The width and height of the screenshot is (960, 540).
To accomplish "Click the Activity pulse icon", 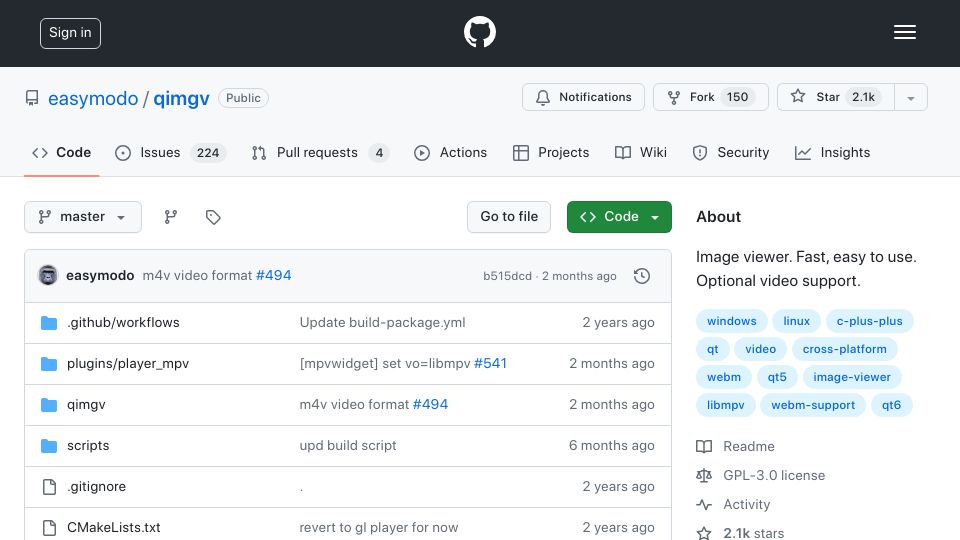I will click(704, 504).
